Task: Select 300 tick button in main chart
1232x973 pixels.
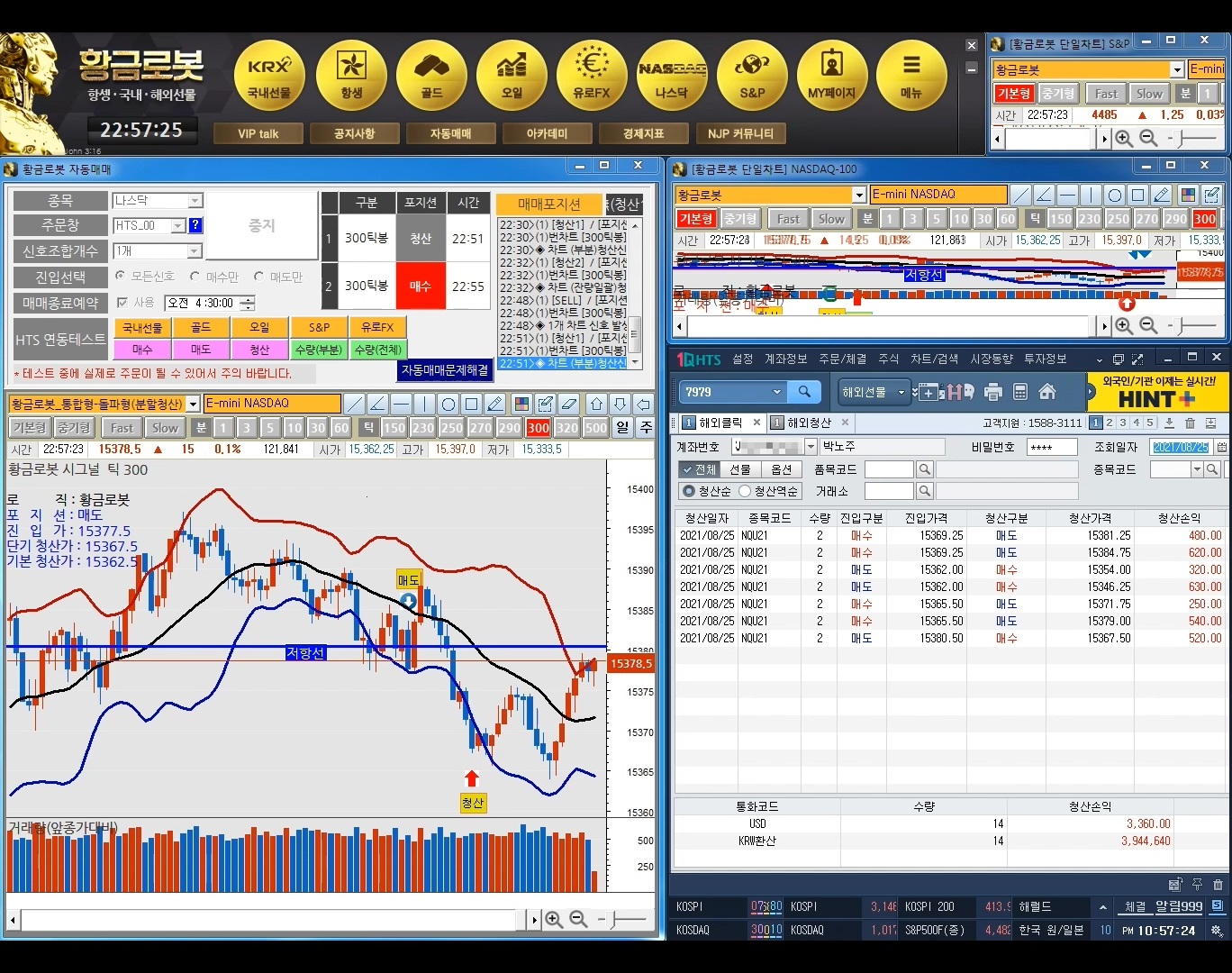Action: click(x=539, y=428)
